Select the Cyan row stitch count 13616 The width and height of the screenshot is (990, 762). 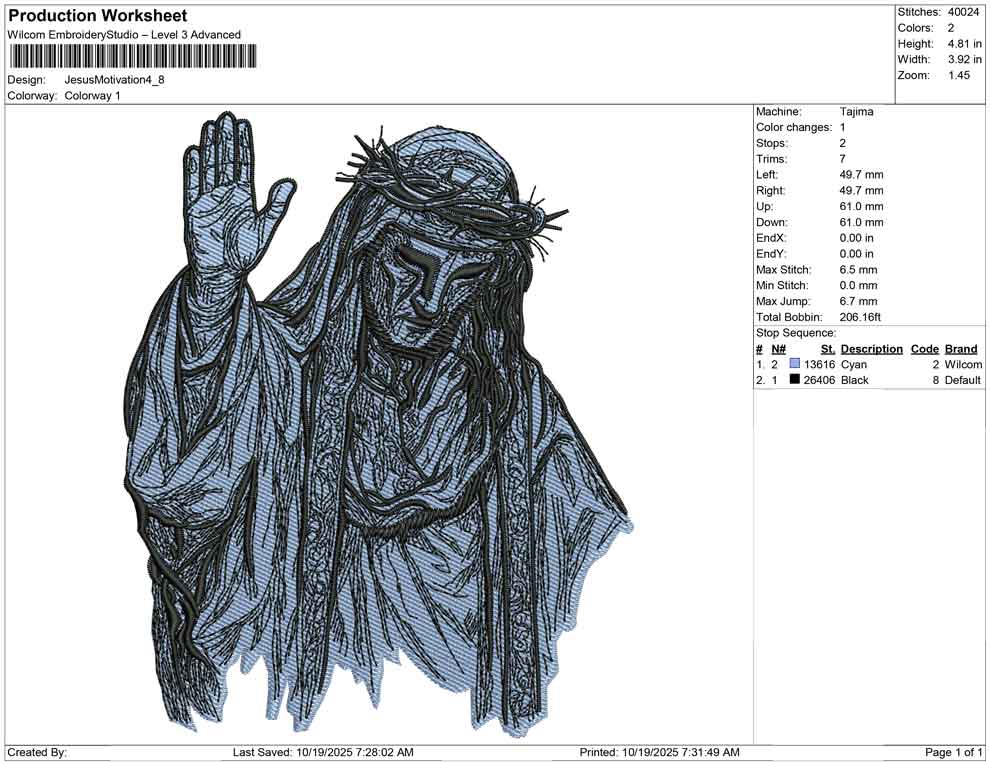click(819, 365)
